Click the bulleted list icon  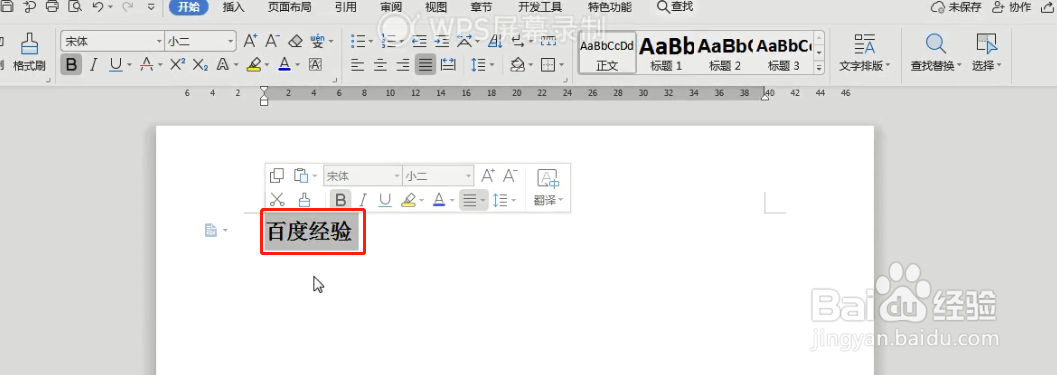coord(359,41)
